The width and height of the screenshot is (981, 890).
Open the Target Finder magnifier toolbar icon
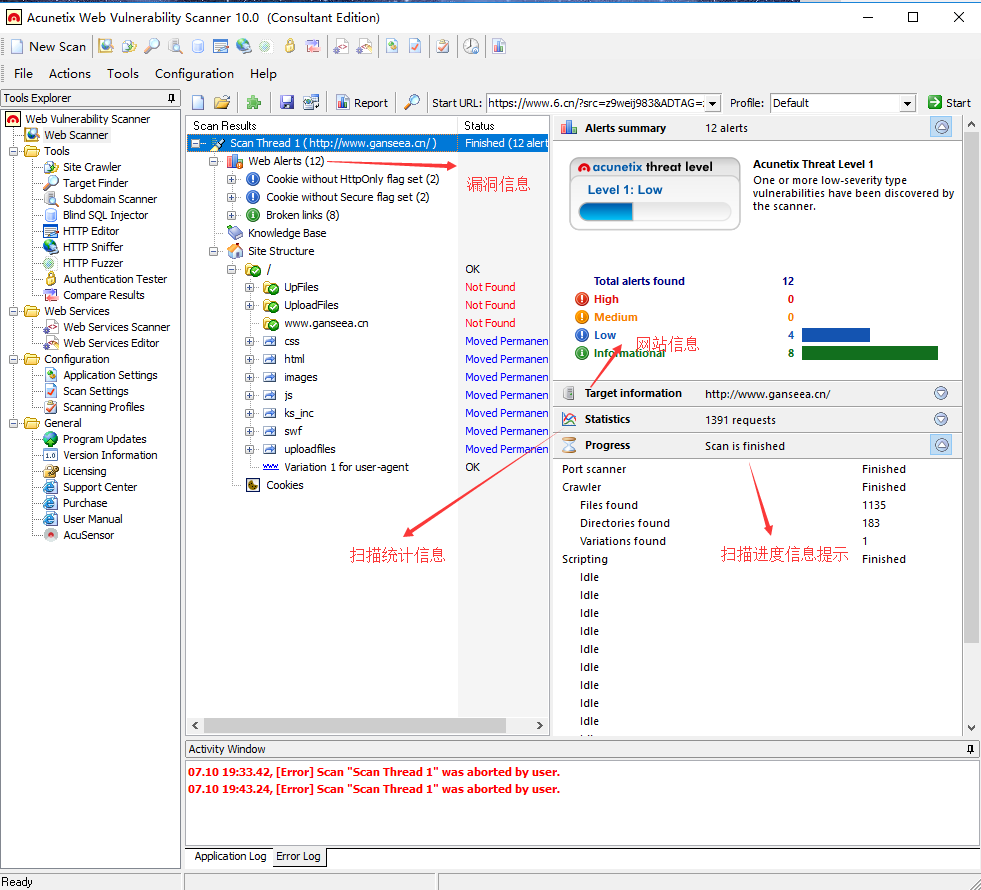(152, 46)
